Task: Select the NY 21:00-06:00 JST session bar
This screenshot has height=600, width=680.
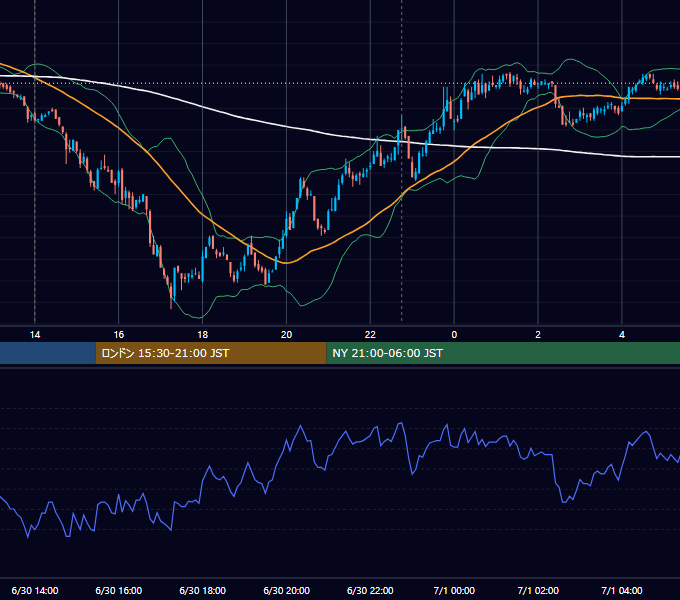Action: (x=503, y=353)
